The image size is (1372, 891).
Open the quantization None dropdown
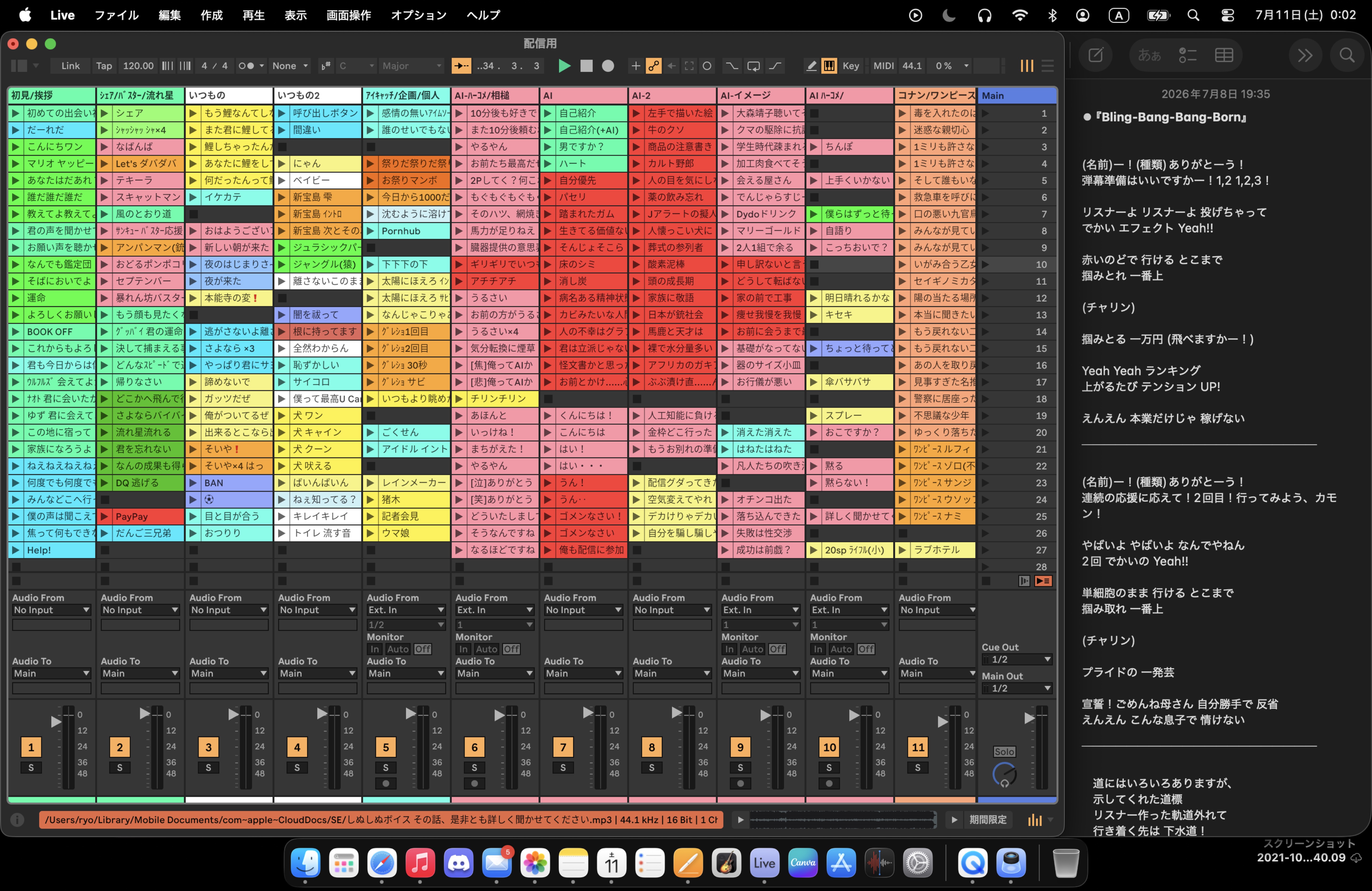tap(290, 66)
